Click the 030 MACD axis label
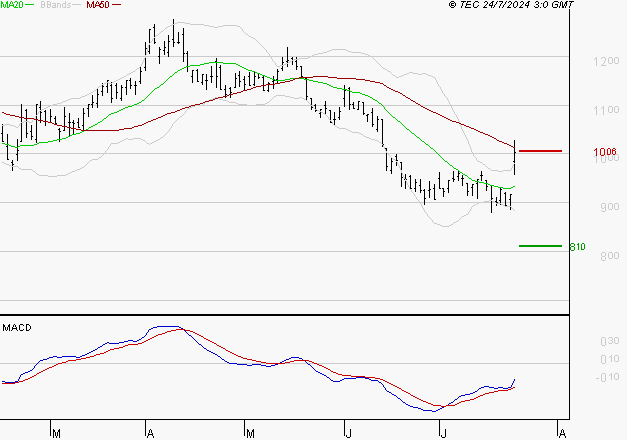This screenshot has height=440, width=627. coord(610,341)
